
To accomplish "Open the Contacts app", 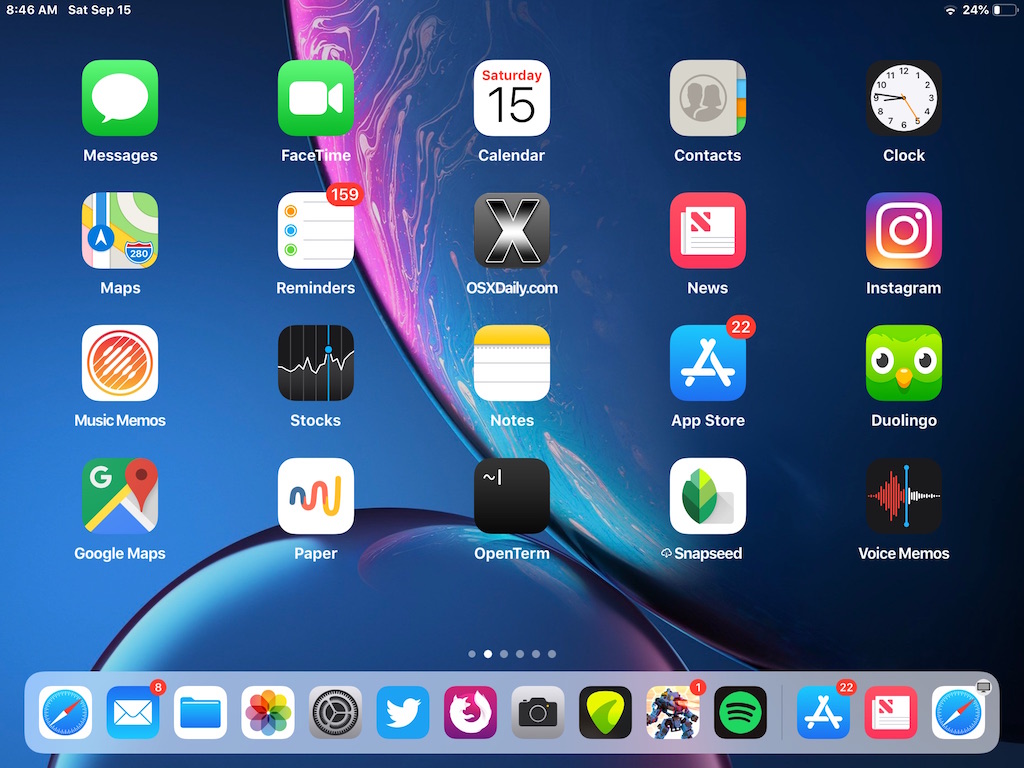I will tap(708, 98).
